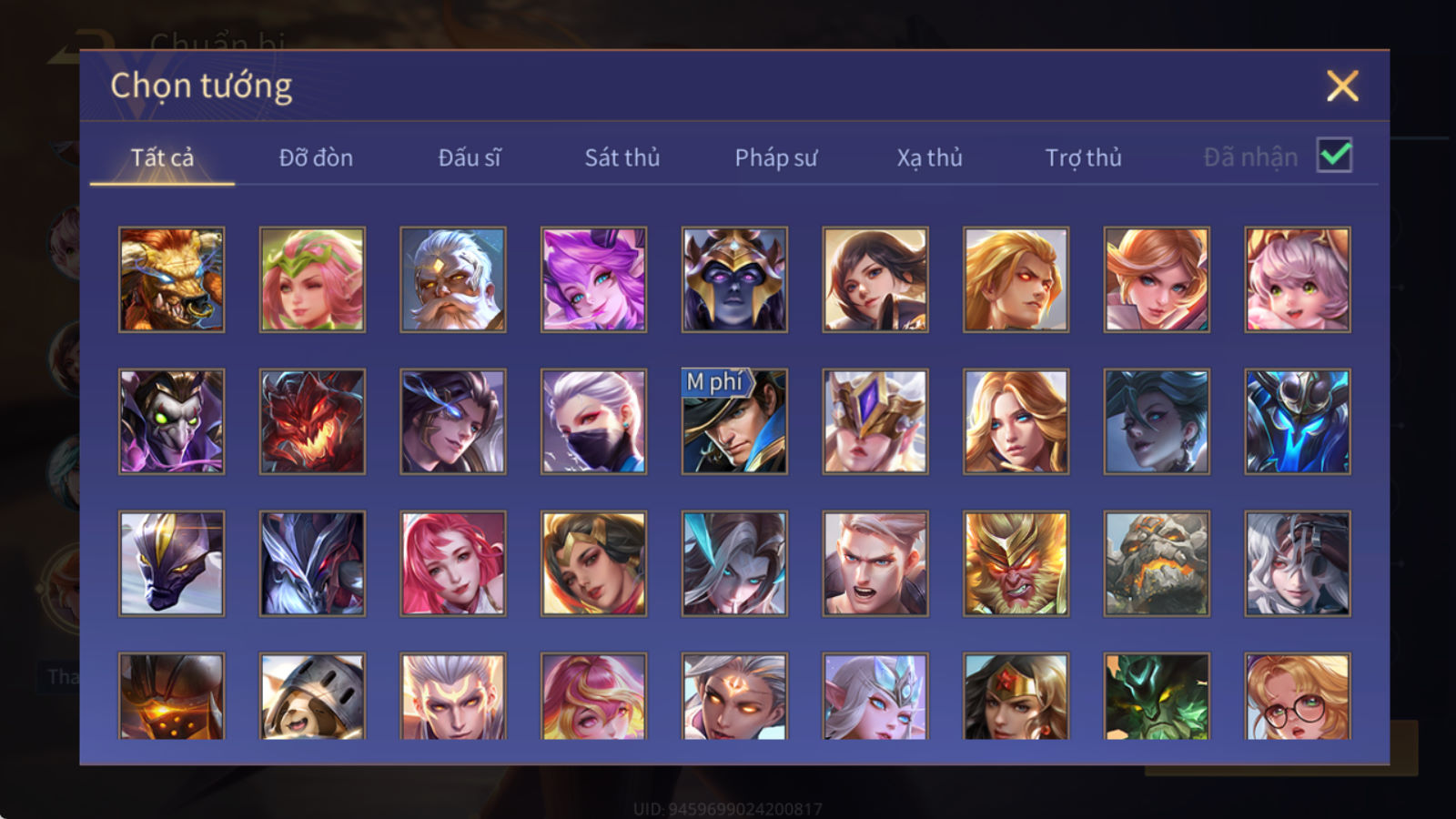Filter heroes by "Xạ thủ" tab
This screenshot has width=1456, height=819.
click(x=929, y=157)
